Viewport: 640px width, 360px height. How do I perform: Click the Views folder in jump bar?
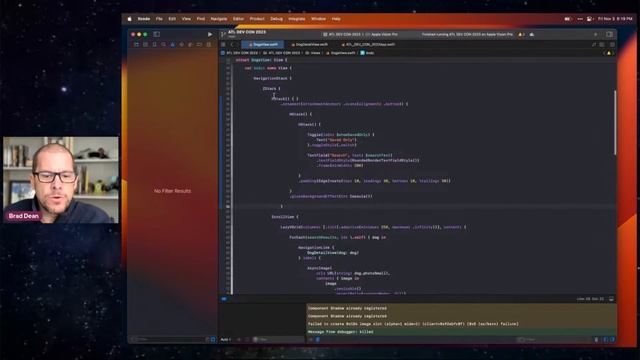(313, 53)
